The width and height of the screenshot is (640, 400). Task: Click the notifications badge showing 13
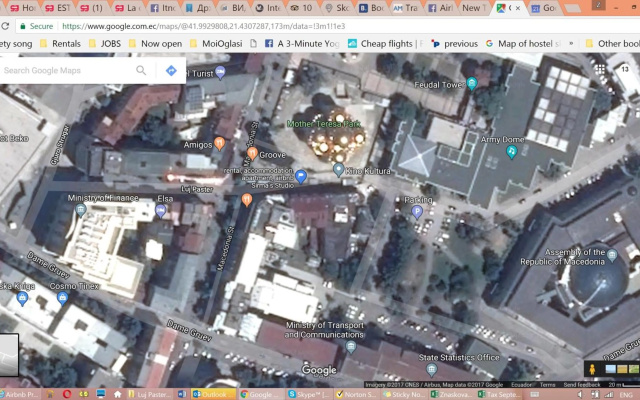(x=624, y=69)
